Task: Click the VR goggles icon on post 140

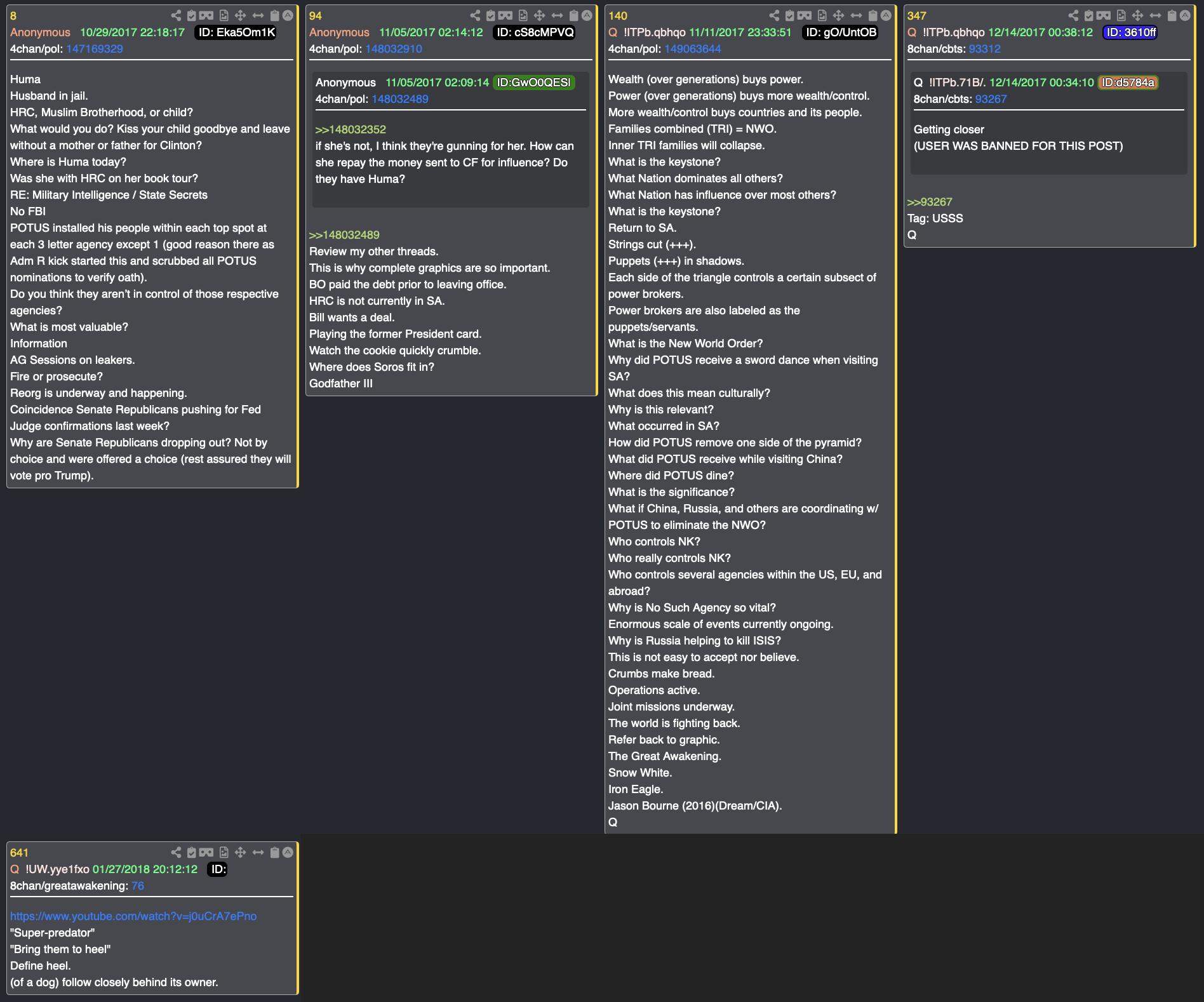Action: [x=805, y=15]
